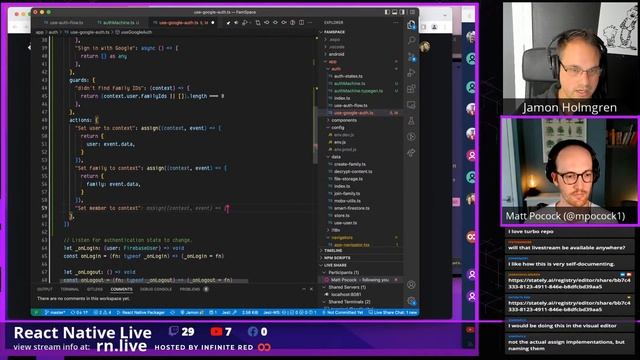Click the editor vertical scrollbar thumb
Screen dimensions: 640x360
click(x=315, y=134)
